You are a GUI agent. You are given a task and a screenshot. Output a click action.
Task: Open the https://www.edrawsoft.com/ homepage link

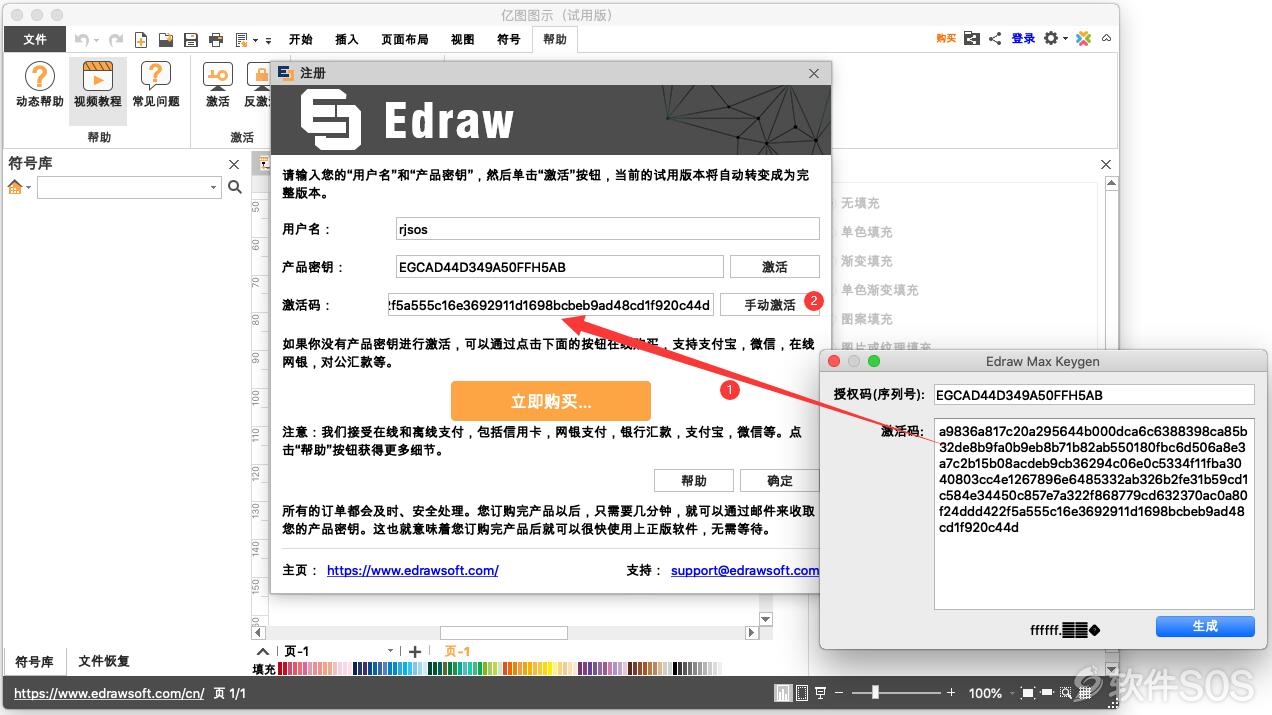point(413,570)
